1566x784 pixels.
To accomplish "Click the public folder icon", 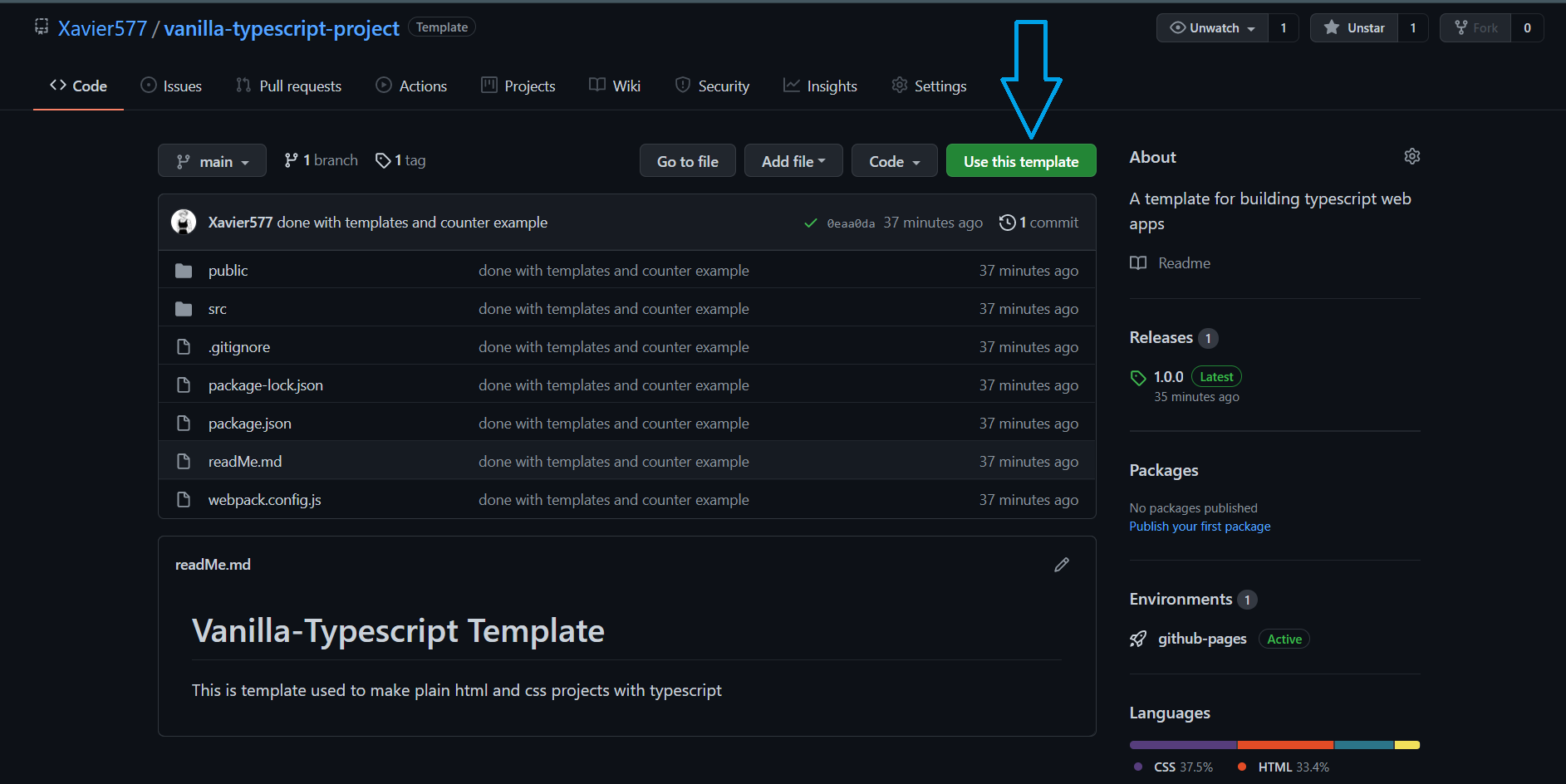I will point(184,271).
